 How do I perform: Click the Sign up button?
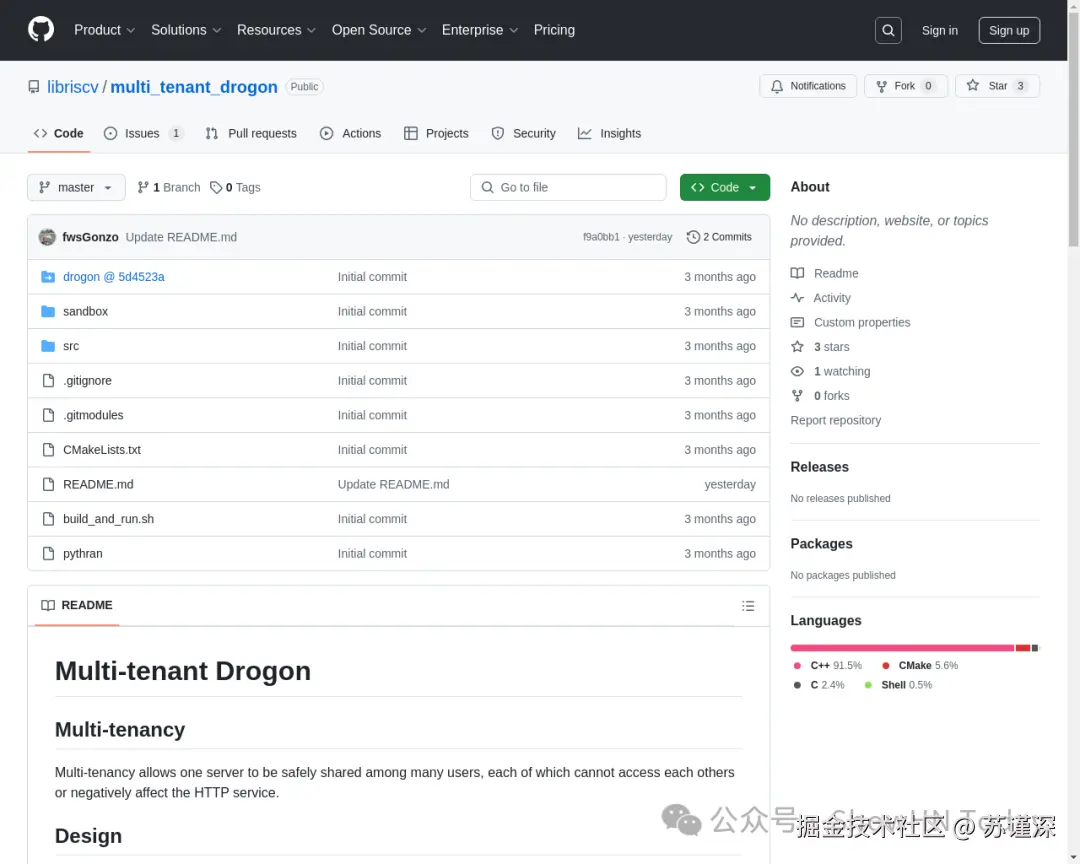coord(1009,30)
